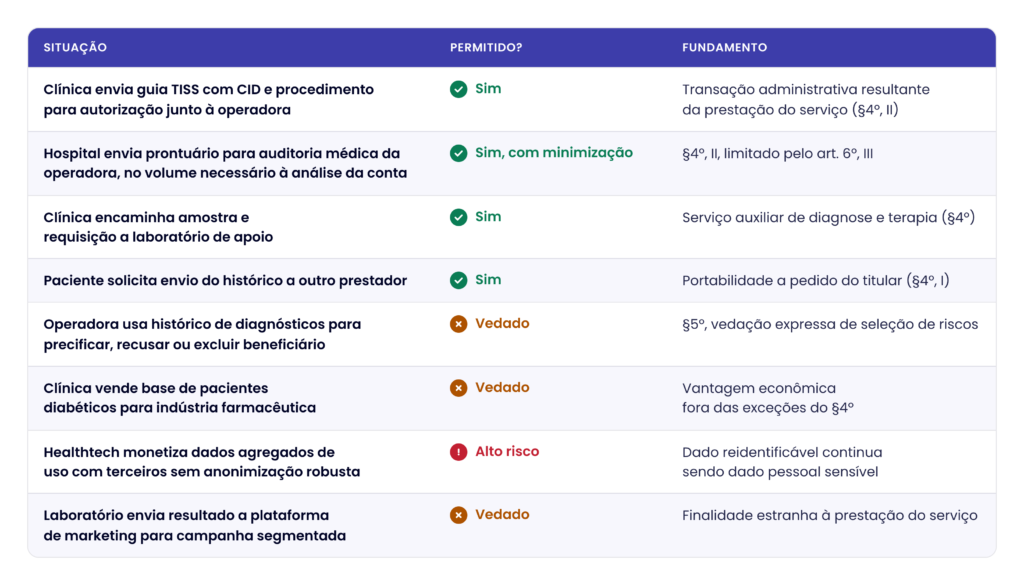
Task: Click the FUNDAMENTO column header
Action: (724, 48)
